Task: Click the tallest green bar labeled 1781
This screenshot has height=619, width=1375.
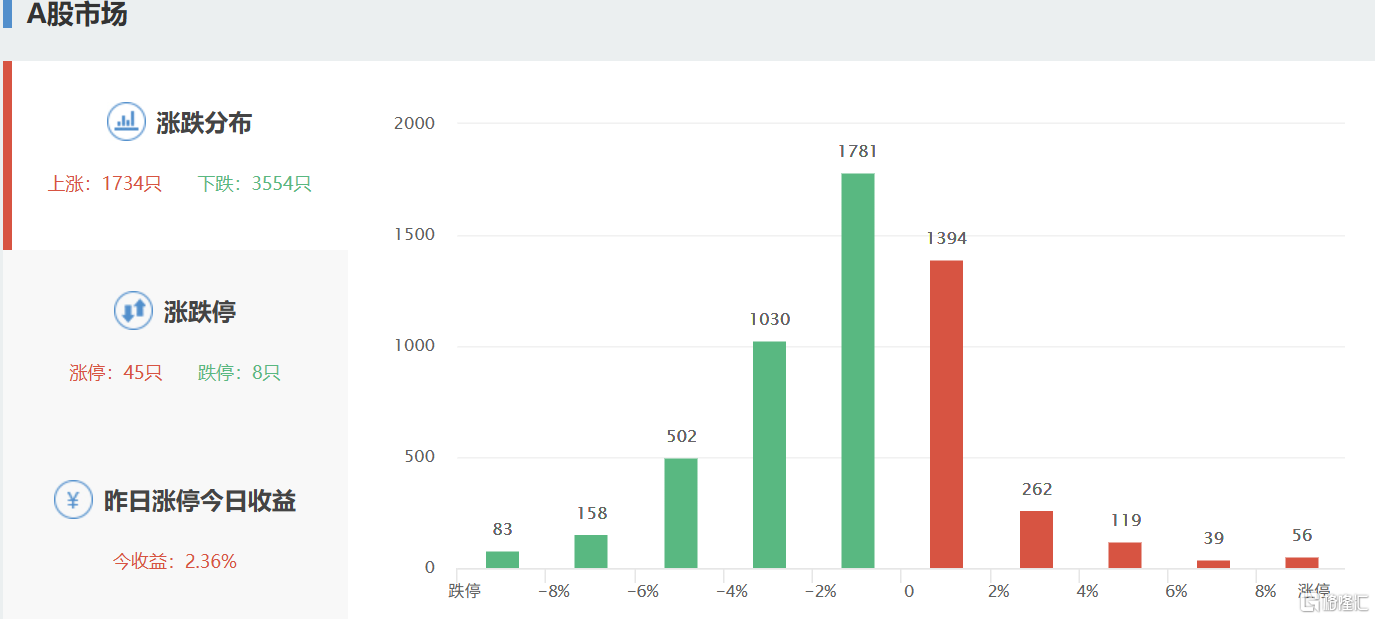Action: [857, 370]
